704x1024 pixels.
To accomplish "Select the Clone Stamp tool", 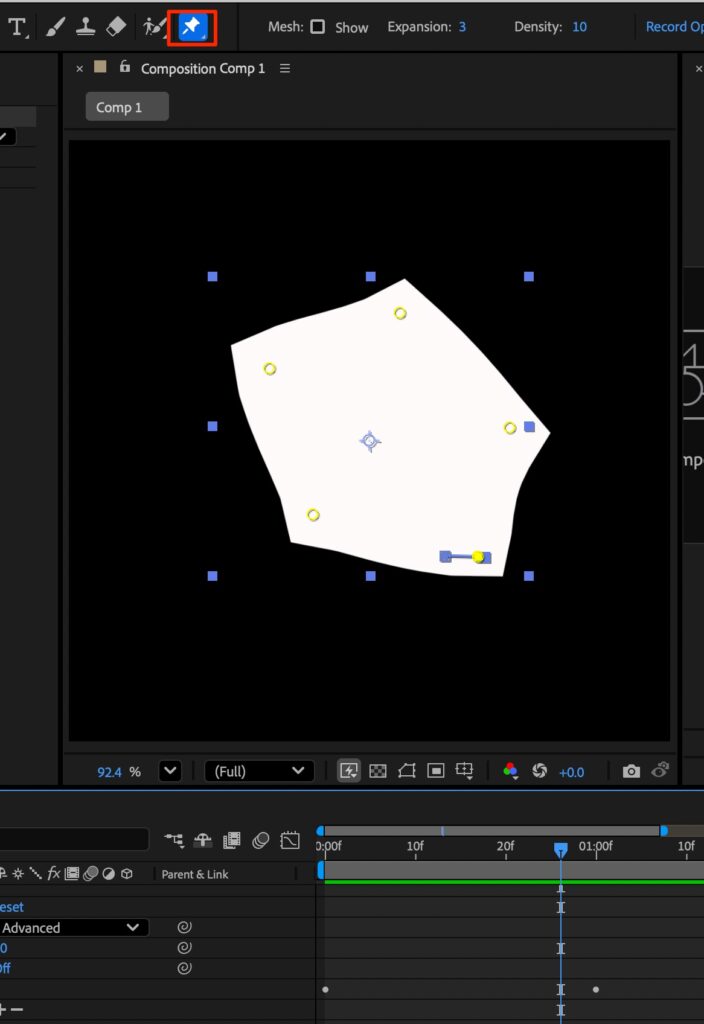I will pos(86,27).
